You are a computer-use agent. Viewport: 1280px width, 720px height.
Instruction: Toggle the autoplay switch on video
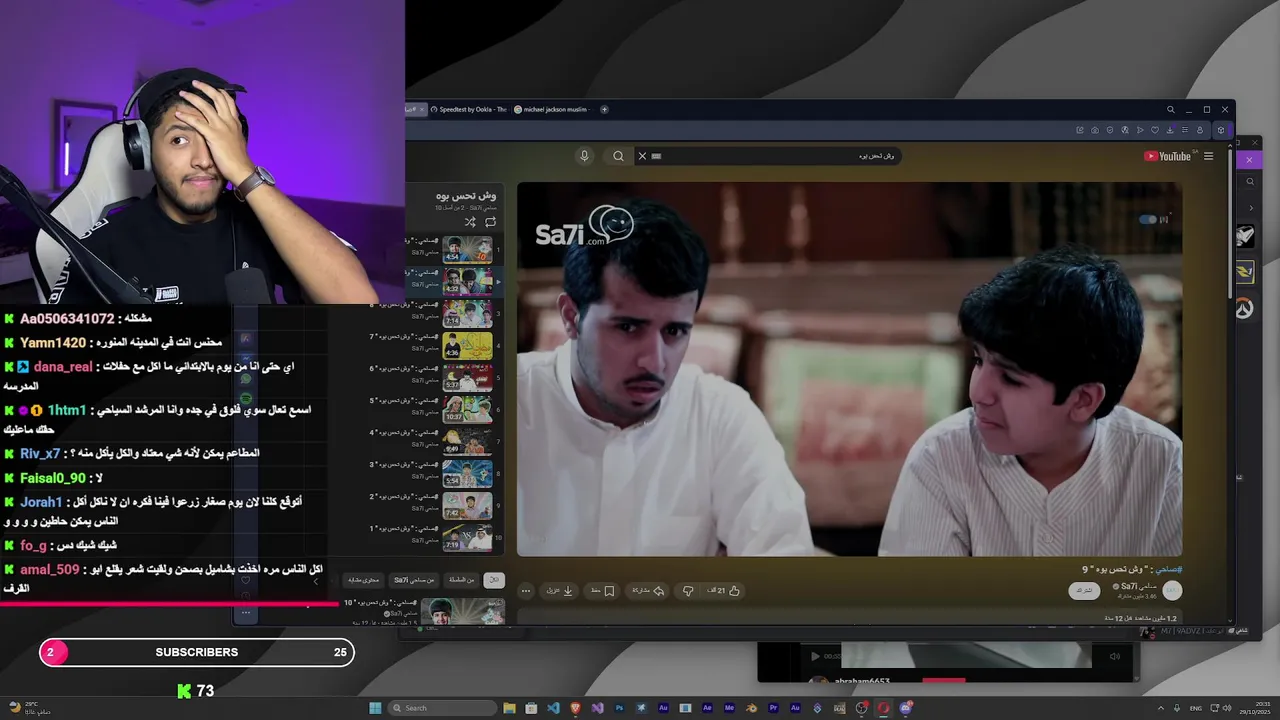click(1148, 219)
